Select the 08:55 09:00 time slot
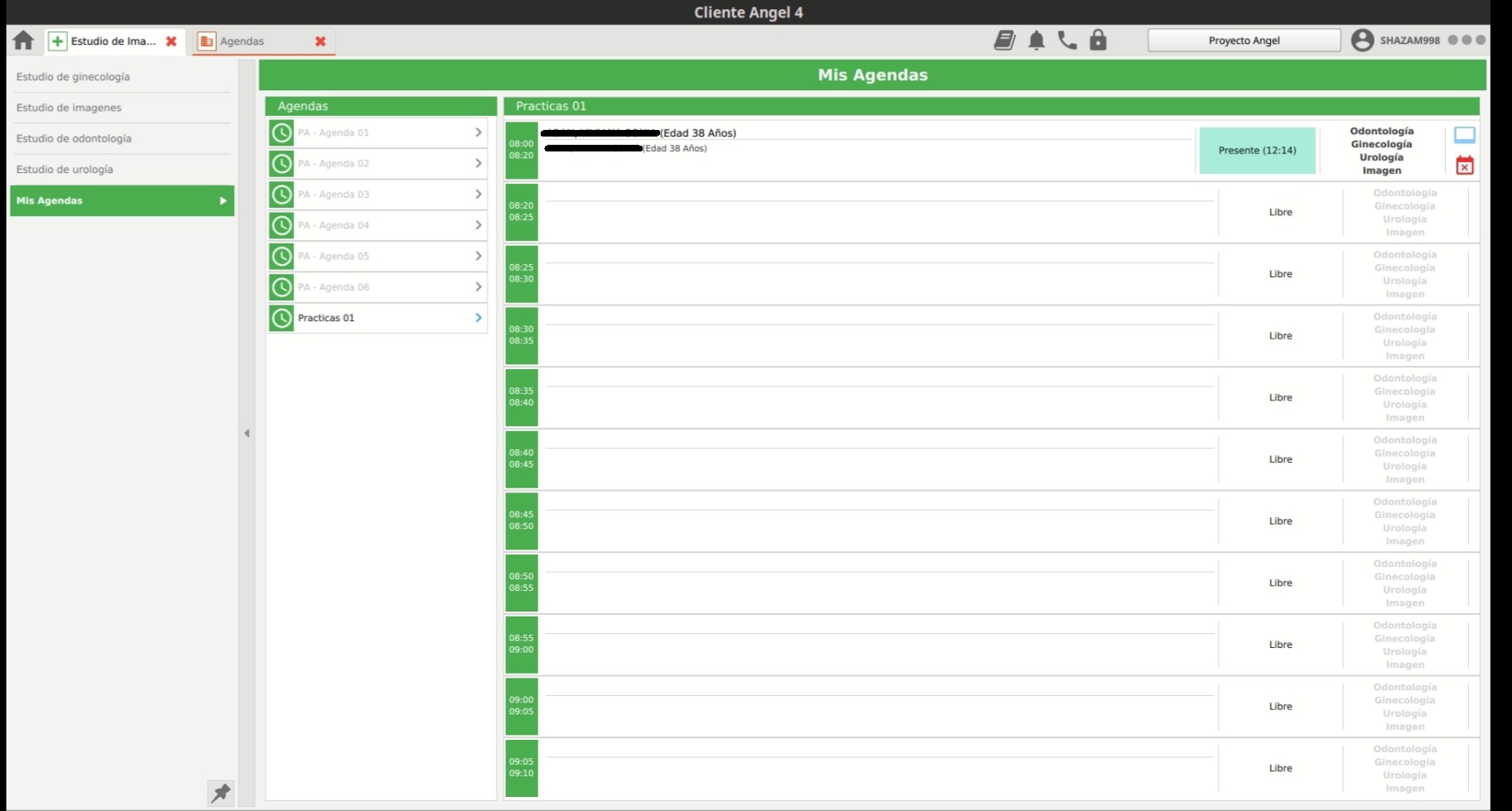This screenshot has width=1512, height=811. 522,645
